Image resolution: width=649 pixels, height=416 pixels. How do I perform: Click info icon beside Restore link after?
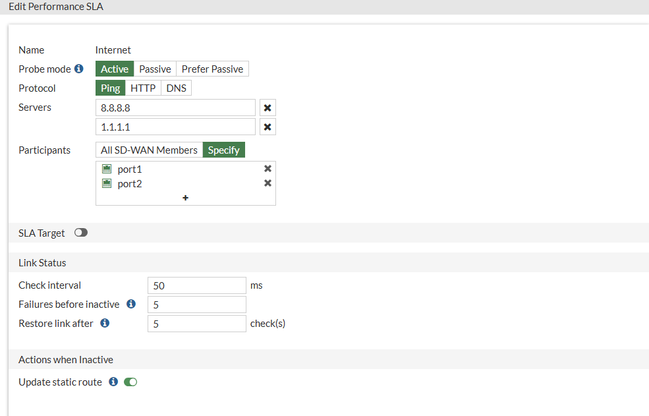pos(105,323)
